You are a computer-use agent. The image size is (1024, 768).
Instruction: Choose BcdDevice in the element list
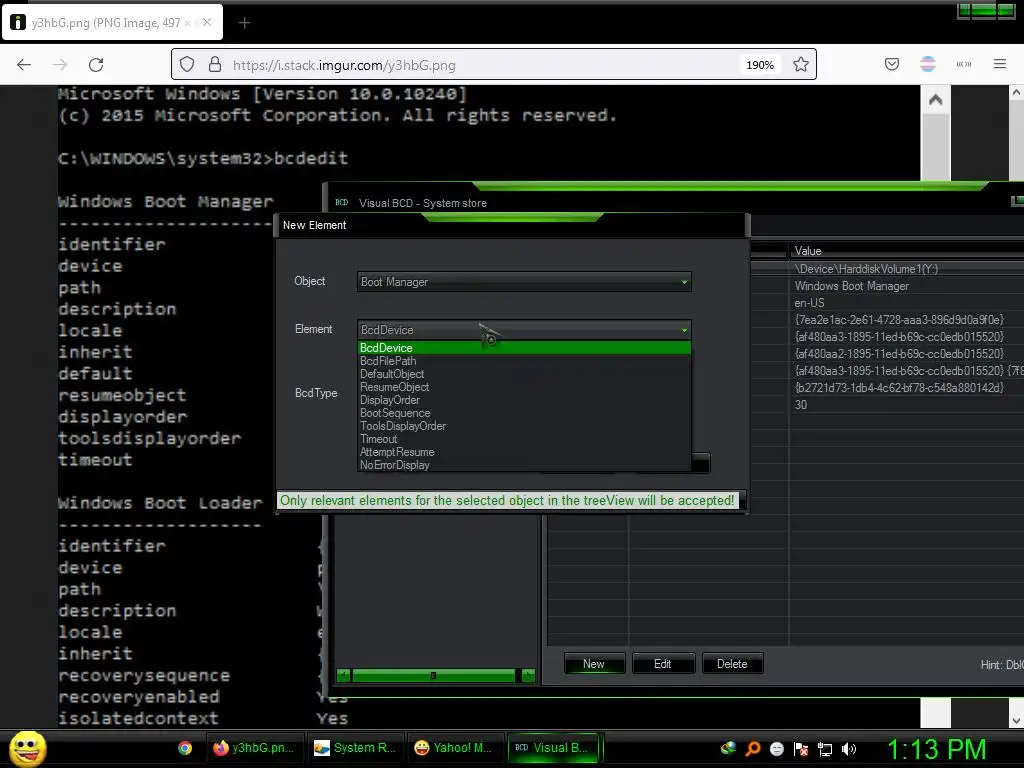coord(524,348)
